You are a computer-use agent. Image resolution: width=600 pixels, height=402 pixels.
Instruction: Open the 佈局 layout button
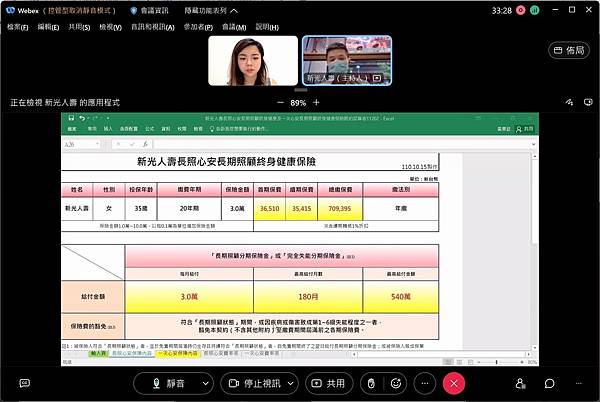[x=569, y=50]
